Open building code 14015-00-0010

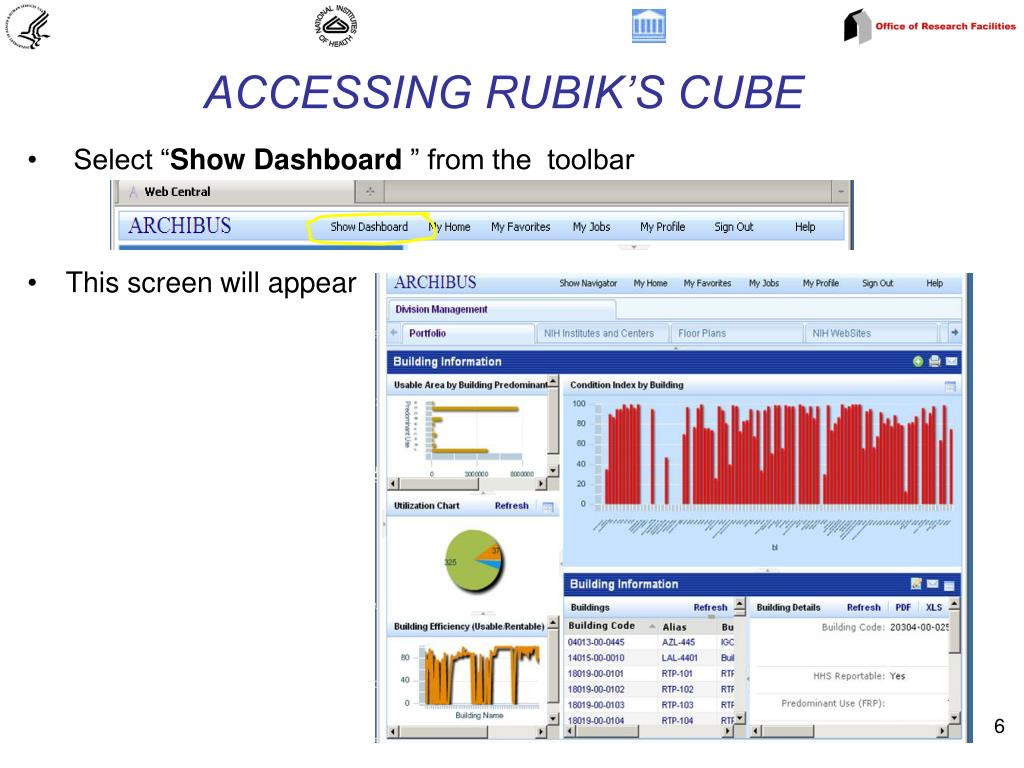596,658
